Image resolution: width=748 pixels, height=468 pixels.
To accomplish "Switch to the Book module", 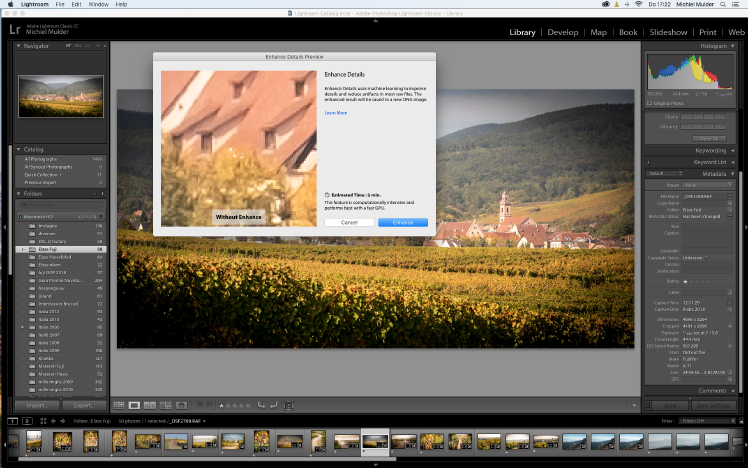I will click(x=628, y=32).
